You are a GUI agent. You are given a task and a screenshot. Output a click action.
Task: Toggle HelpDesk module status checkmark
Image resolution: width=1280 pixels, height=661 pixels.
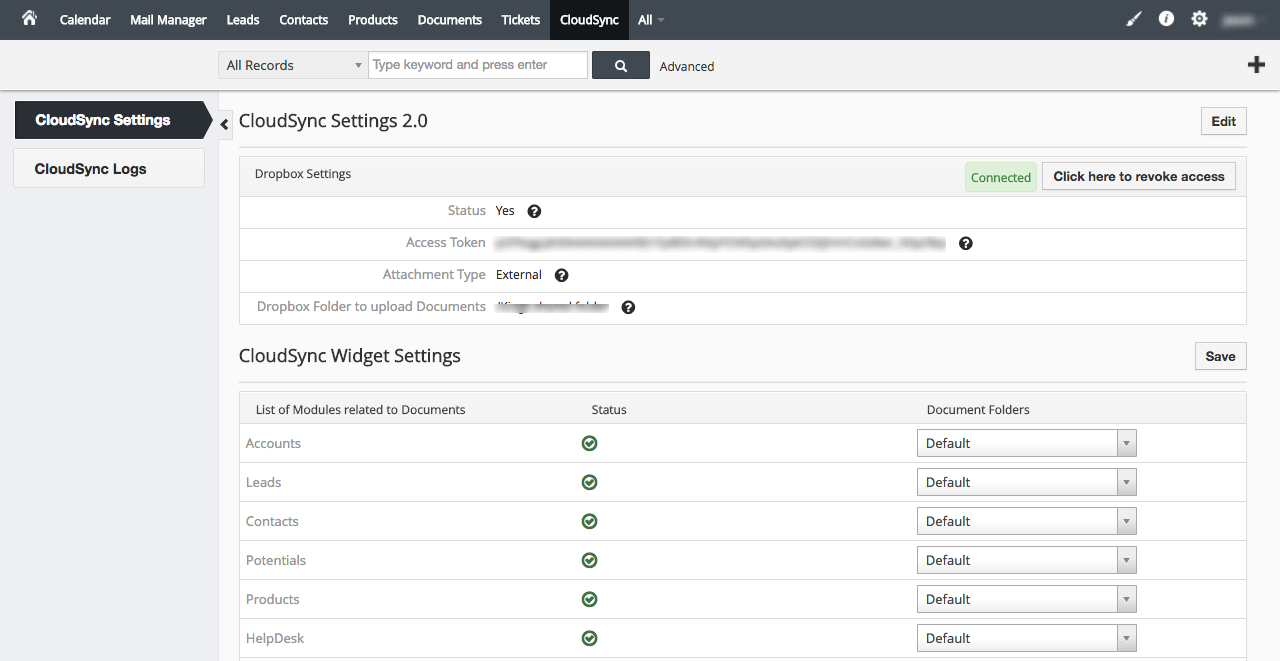[590, 638]
